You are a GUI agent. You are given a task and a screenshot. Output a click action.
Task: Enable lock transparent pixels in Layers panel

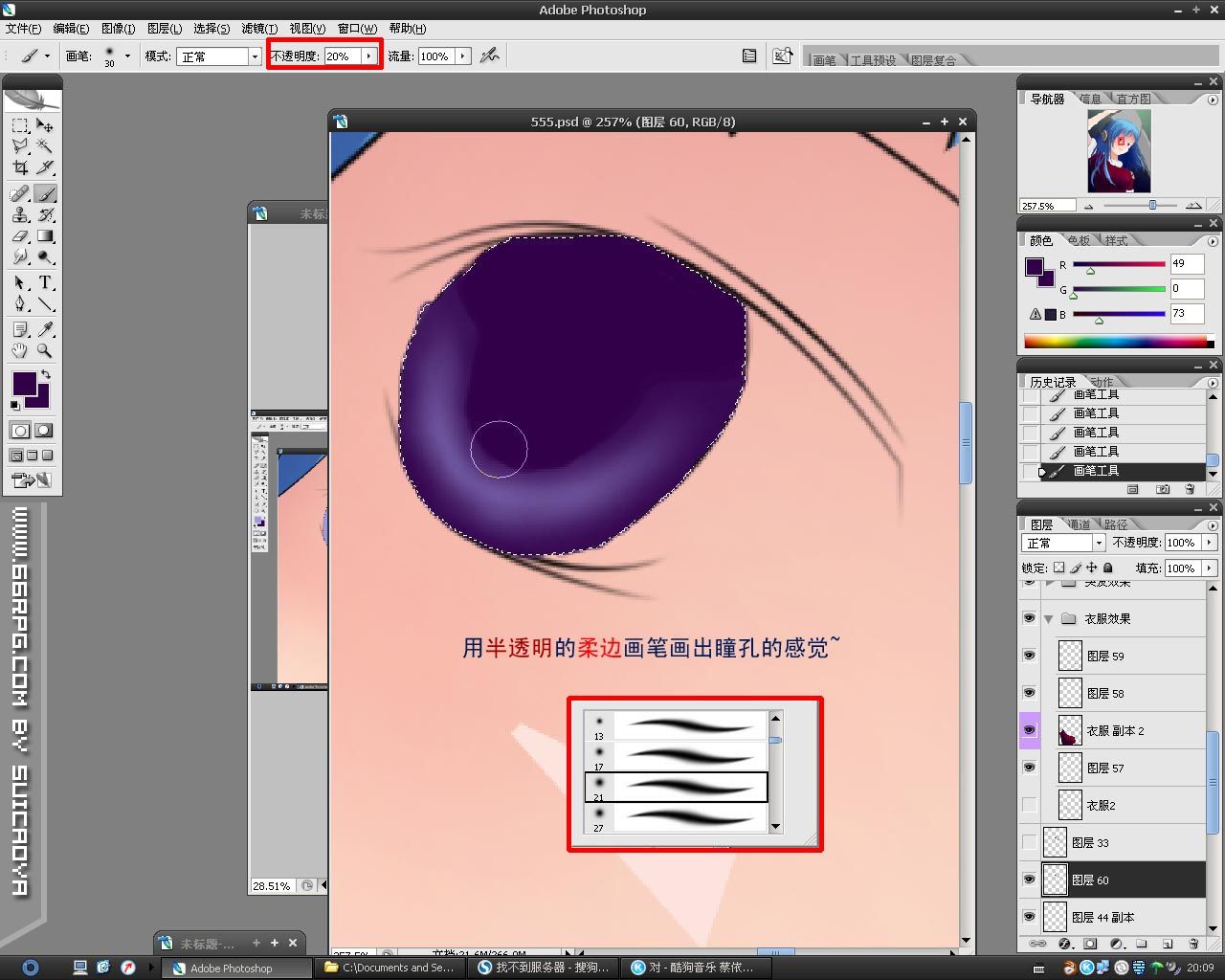(x=1058, y=568)
